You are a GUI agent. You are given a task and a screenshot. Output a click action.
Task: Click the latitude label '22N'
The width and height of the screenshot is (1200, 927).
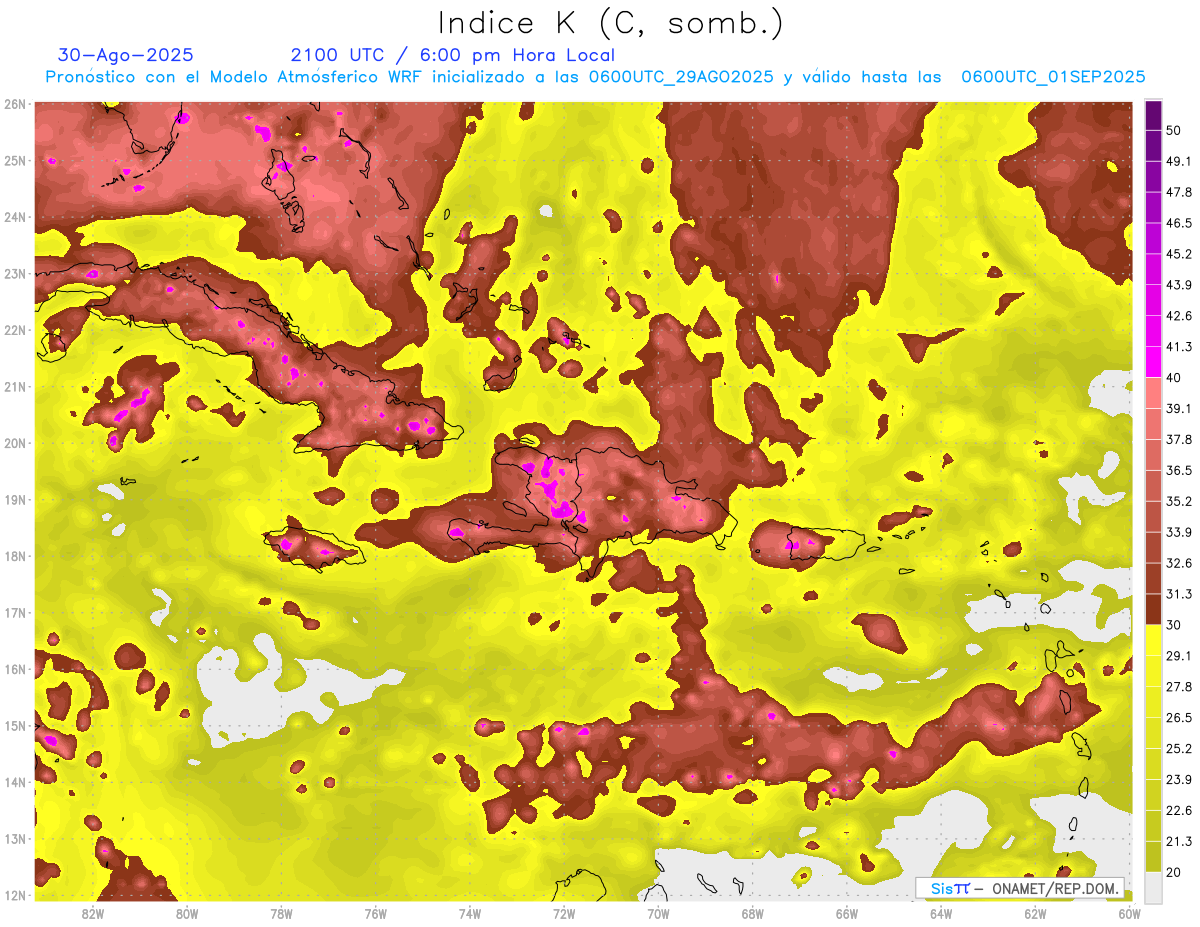pyautogui.click(x=15, y=330)
